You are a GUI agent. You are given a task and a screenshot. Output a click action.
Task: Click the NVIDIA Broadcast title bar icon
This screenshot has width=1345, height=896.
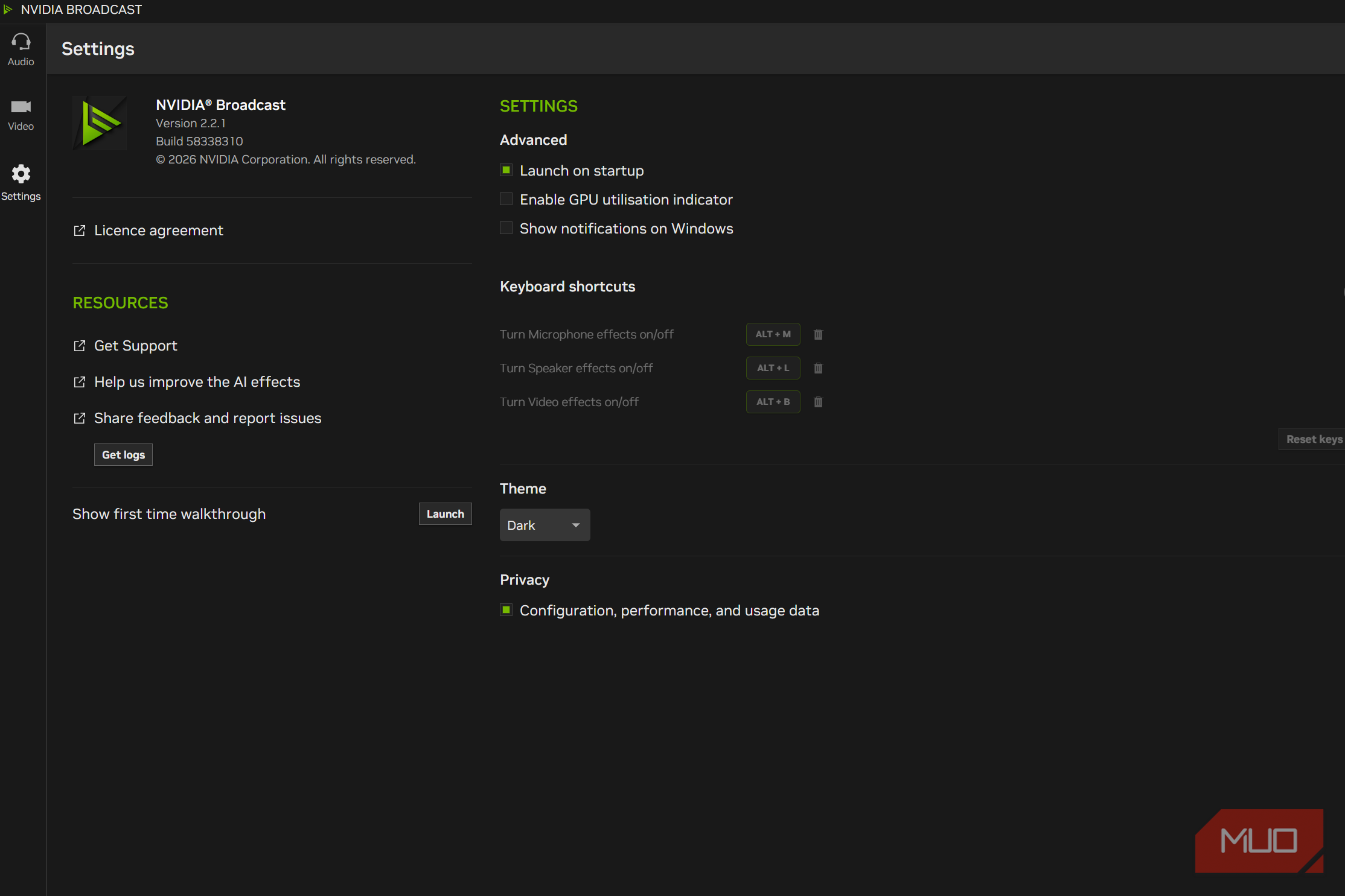(x=8, y=10)
